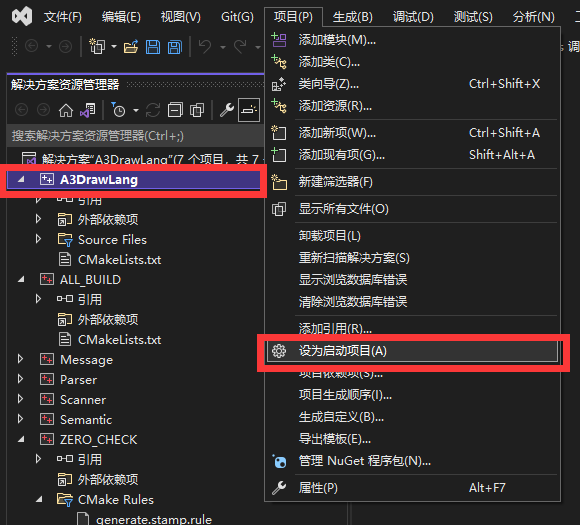The height and width of the screenshot is (525, 580).
Task: Toggle the preview selected items button
Action: click(x=249, y=110)
